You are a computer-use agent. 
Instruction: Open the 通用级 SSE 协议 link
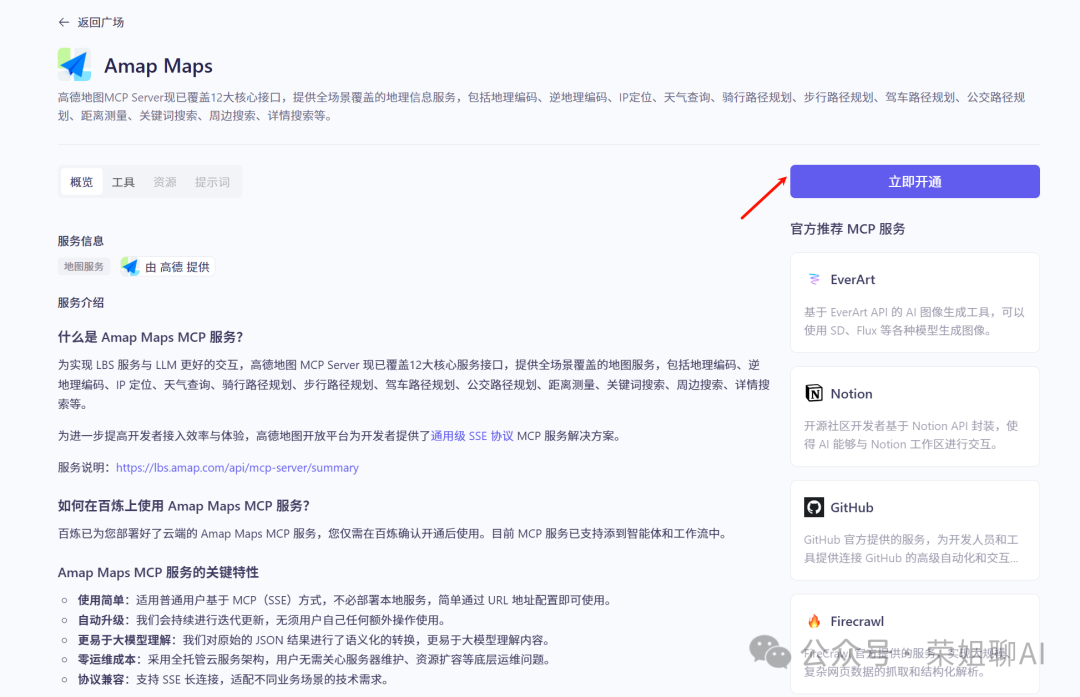[x=470, y=435]
